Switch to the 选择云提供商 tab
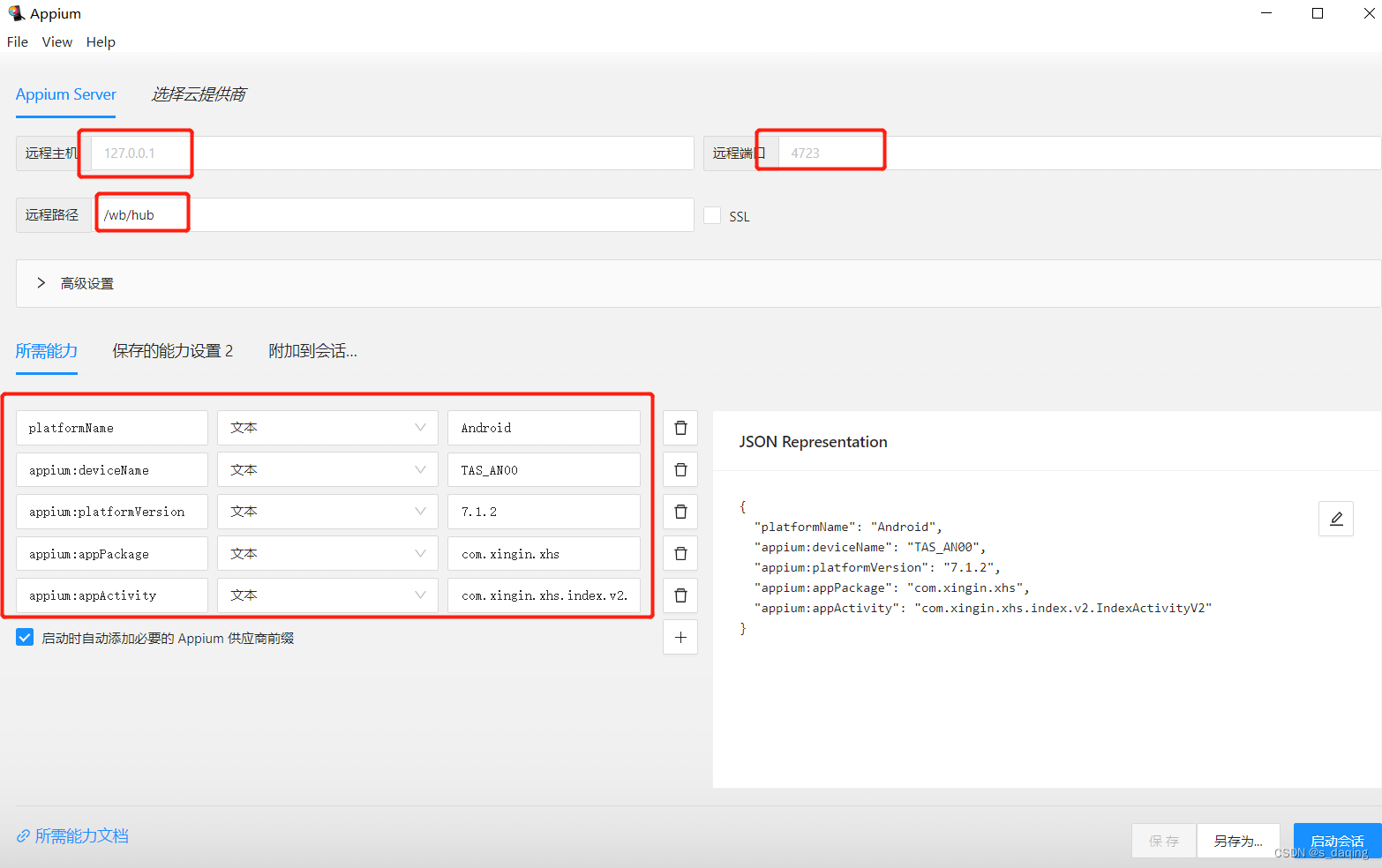The height and width of the screenshot is (868, 1382). pyautogui.click(x=199, y=94)
